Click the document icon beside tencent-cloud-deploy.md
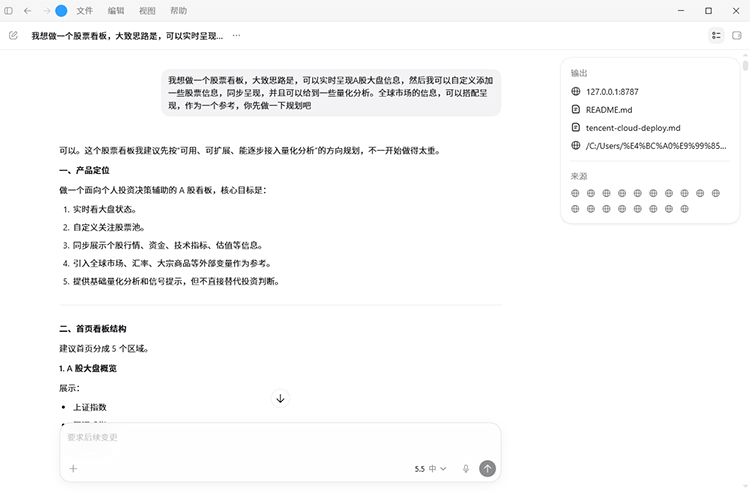Image resolution: width=750 pixels, height=492 pixels. (576, 128)
